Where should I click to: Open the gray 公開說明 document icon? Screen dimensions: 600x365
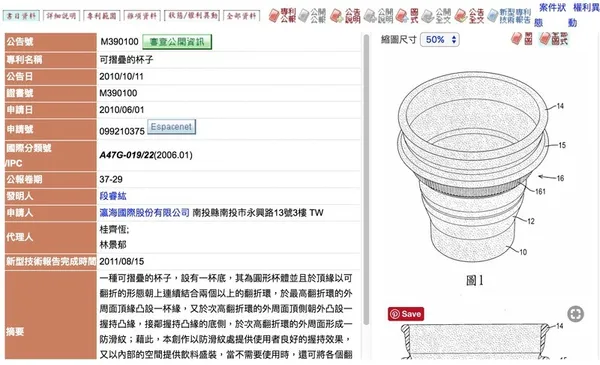coord(378,16)
